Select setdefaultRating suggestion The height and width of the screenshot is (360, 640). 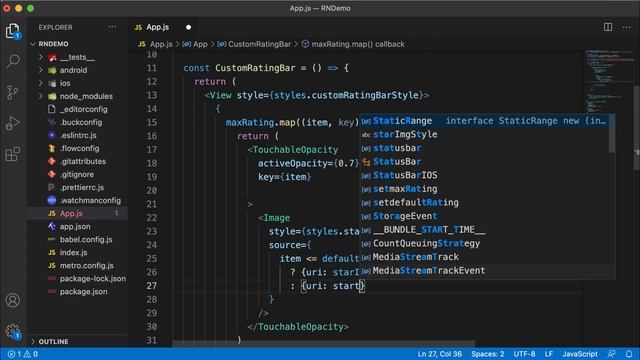pyautogui.click(x=484, y=202)
